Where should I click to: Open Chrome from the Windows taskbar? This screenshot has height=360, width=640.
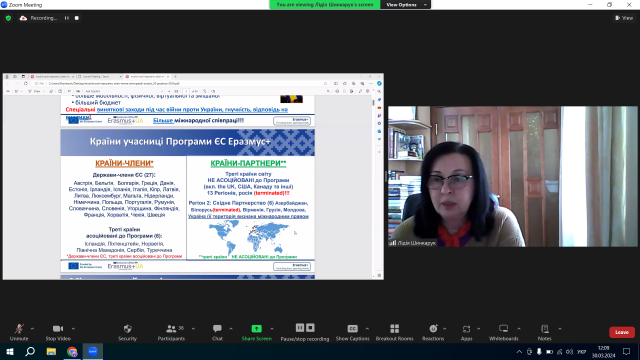tap(72, 351)
